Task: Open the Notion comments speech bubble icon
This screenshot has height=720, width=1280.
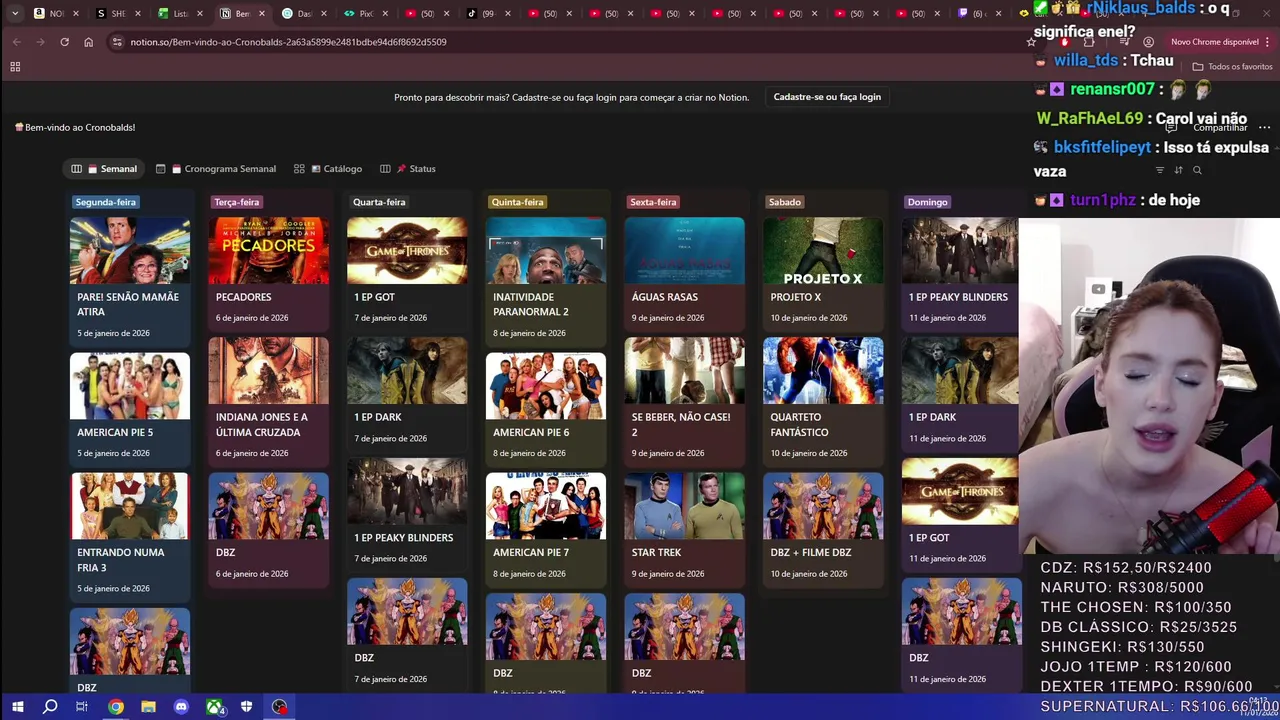Action: [x=1171, y=127]
